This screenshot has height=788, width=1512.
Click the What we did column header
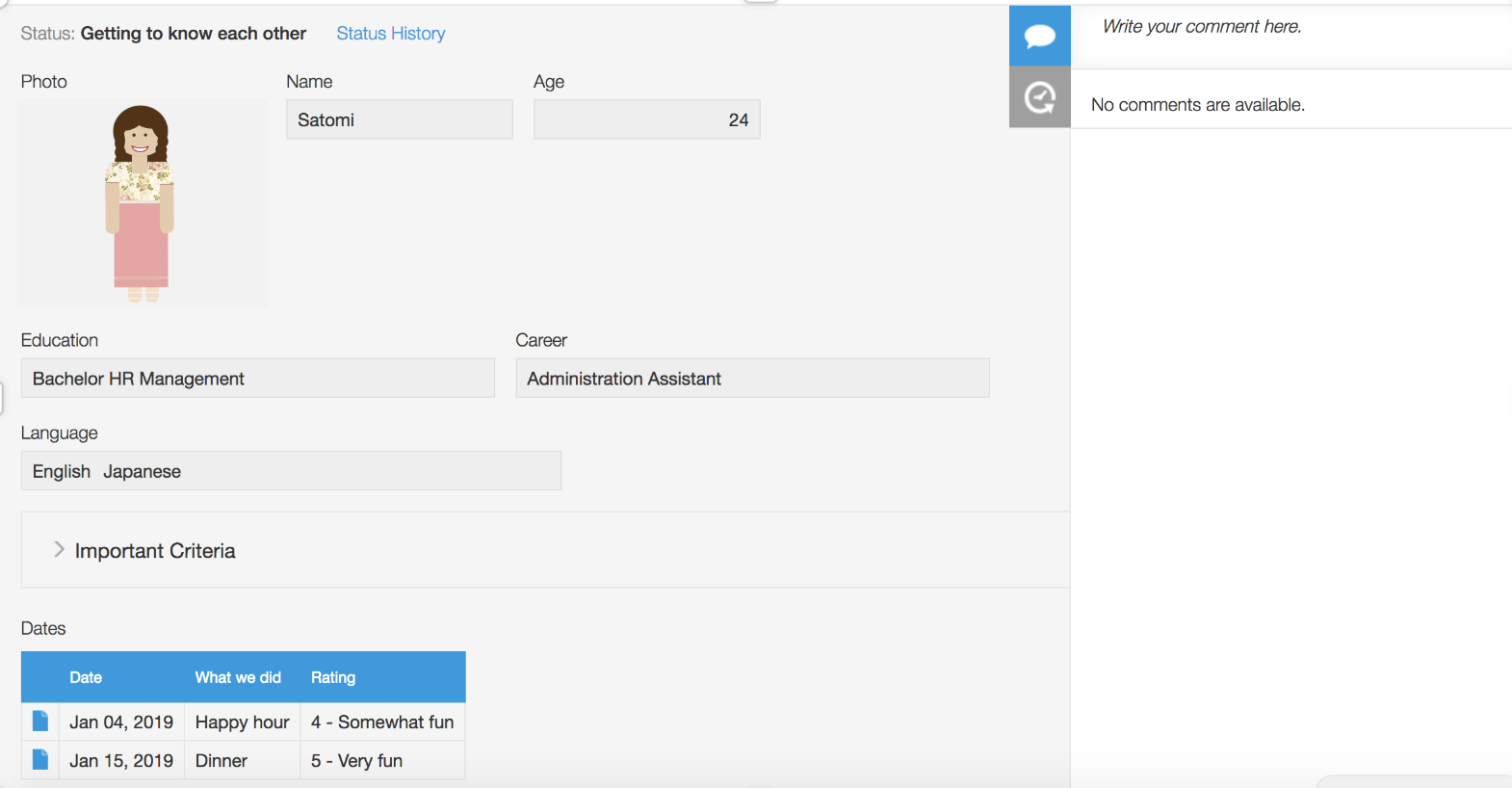click(x=238, y=677)
